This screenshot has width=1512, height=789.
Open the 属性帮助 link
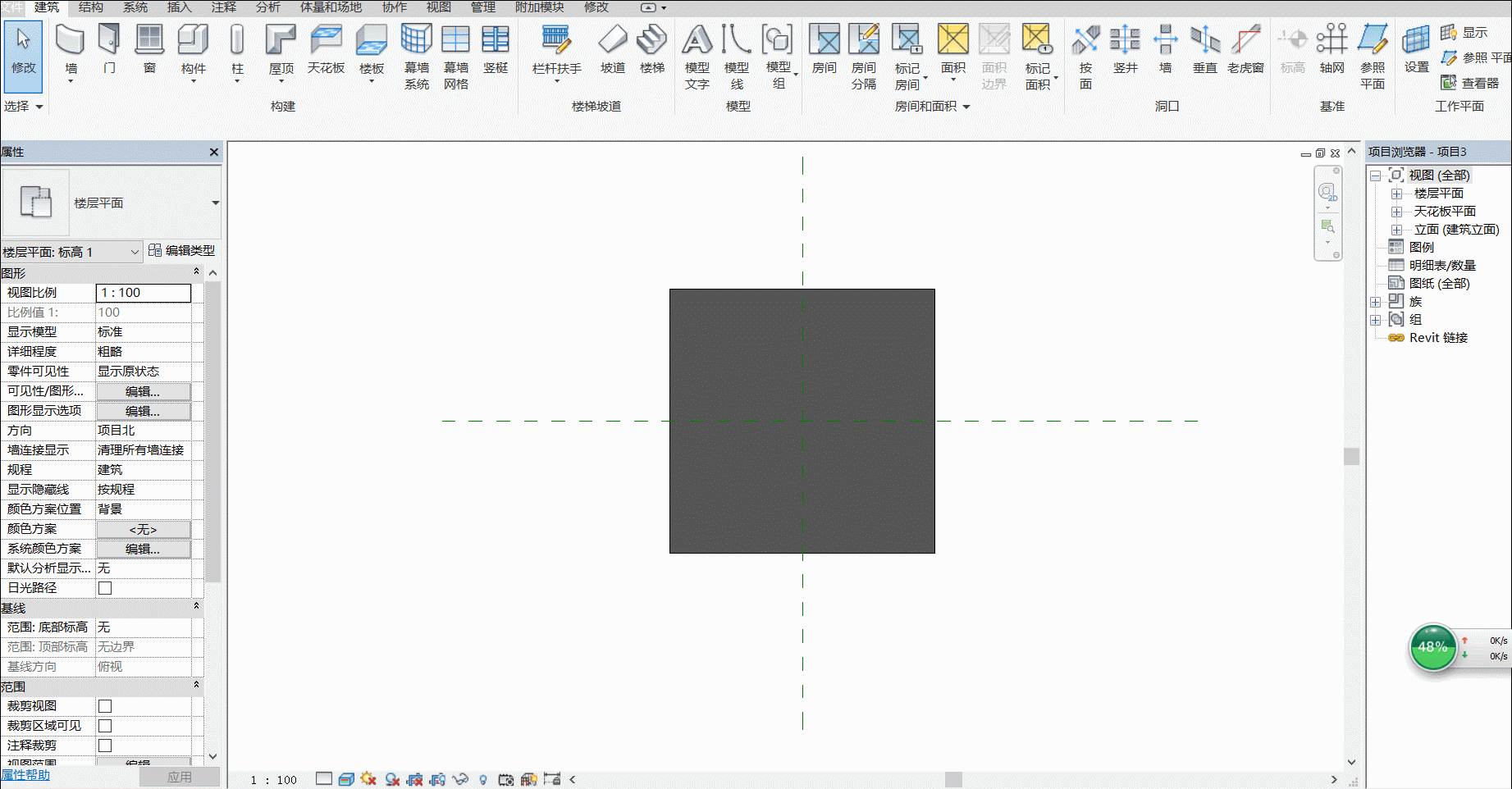click(x=25, y=775)
